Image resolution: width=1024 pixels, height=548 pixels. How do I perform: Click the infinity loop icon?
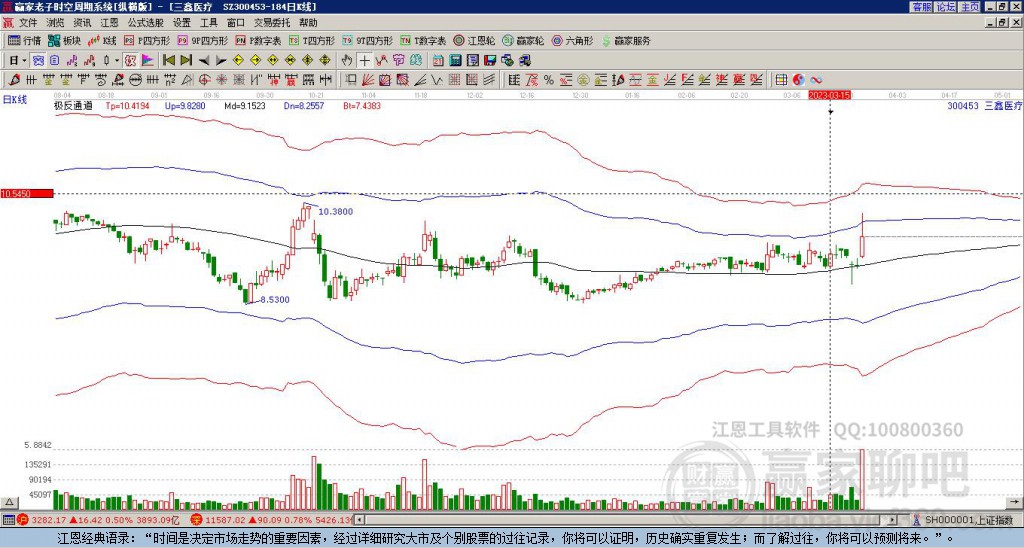click(816, 80)
